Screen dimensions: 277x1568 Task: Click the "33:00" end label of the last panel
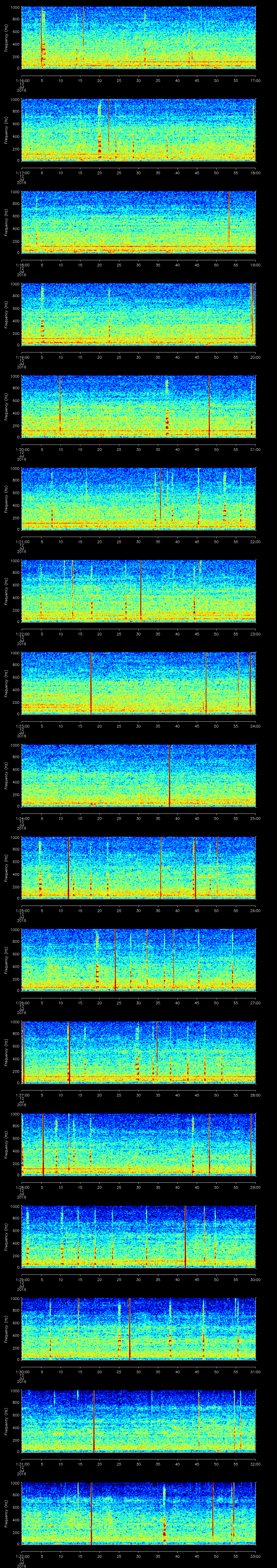pos(255,1556)
